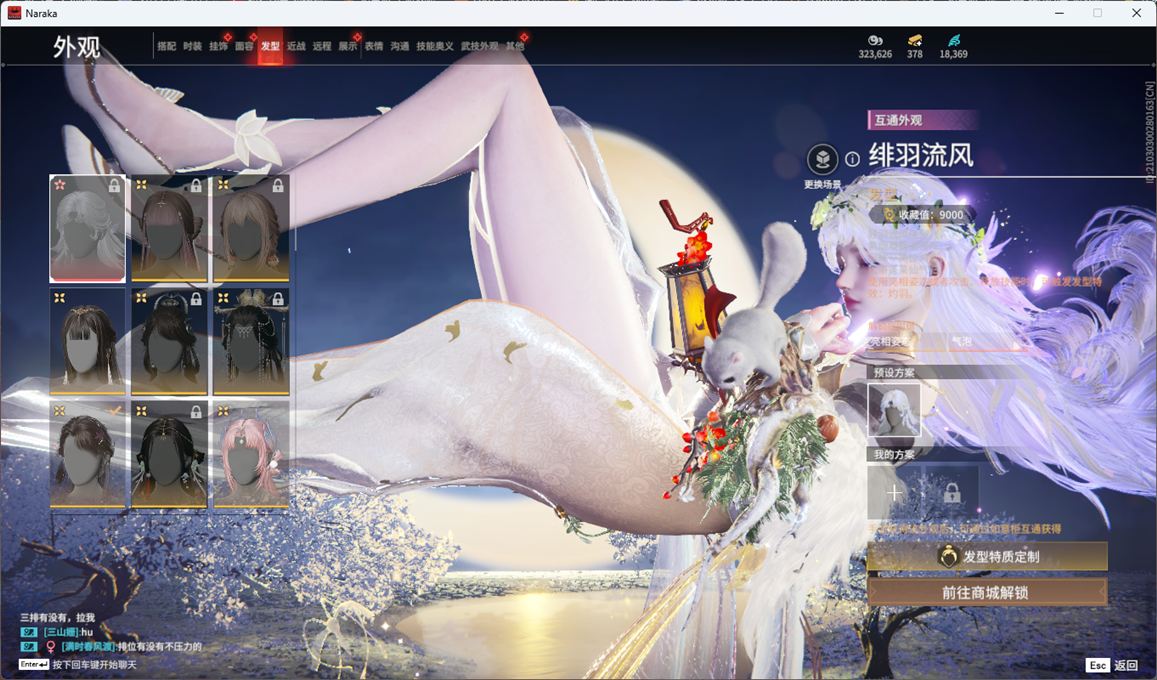The width and height of the screenshot is (1157, 680).
Task: Select the dark brown blunt-bangs hairstyle thumbnail
Action: [x=87, y=341]
